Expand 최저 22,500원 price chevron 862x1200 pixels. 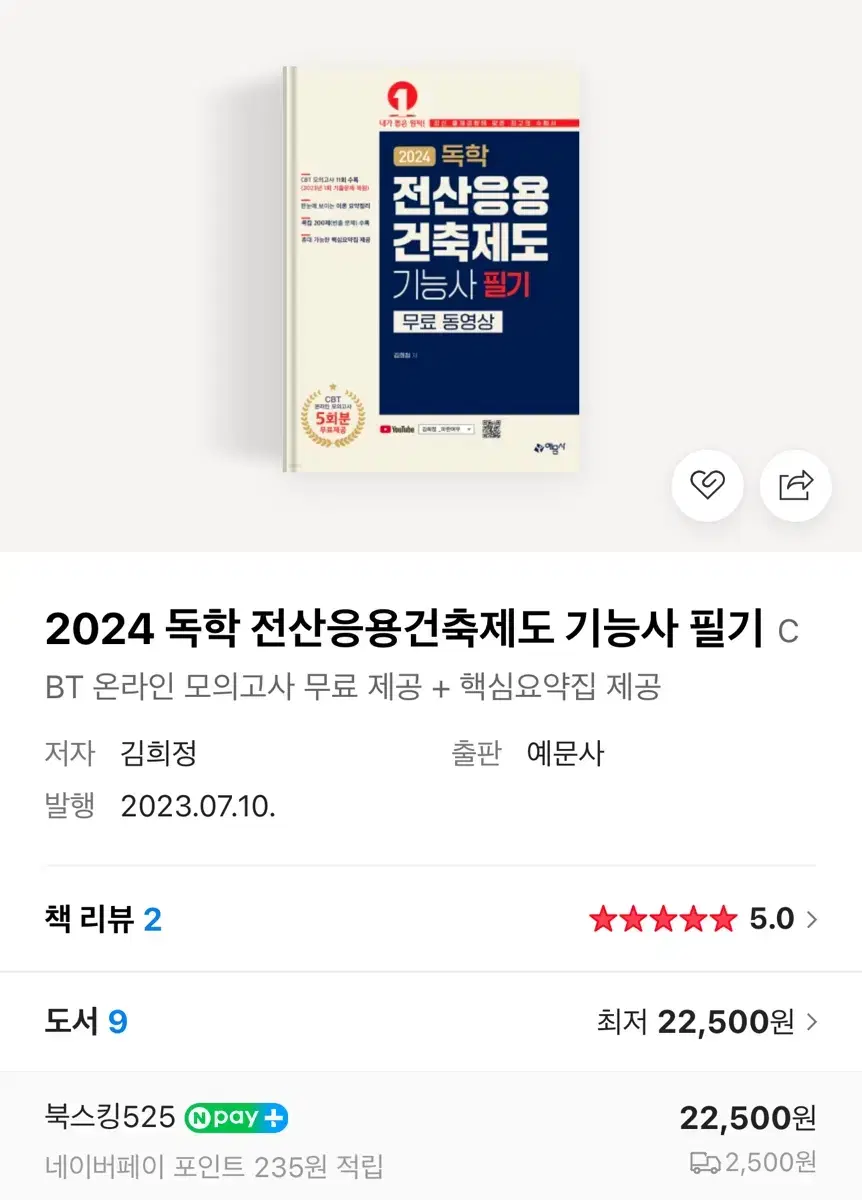pyautogui.click(x=811, y=1022)
